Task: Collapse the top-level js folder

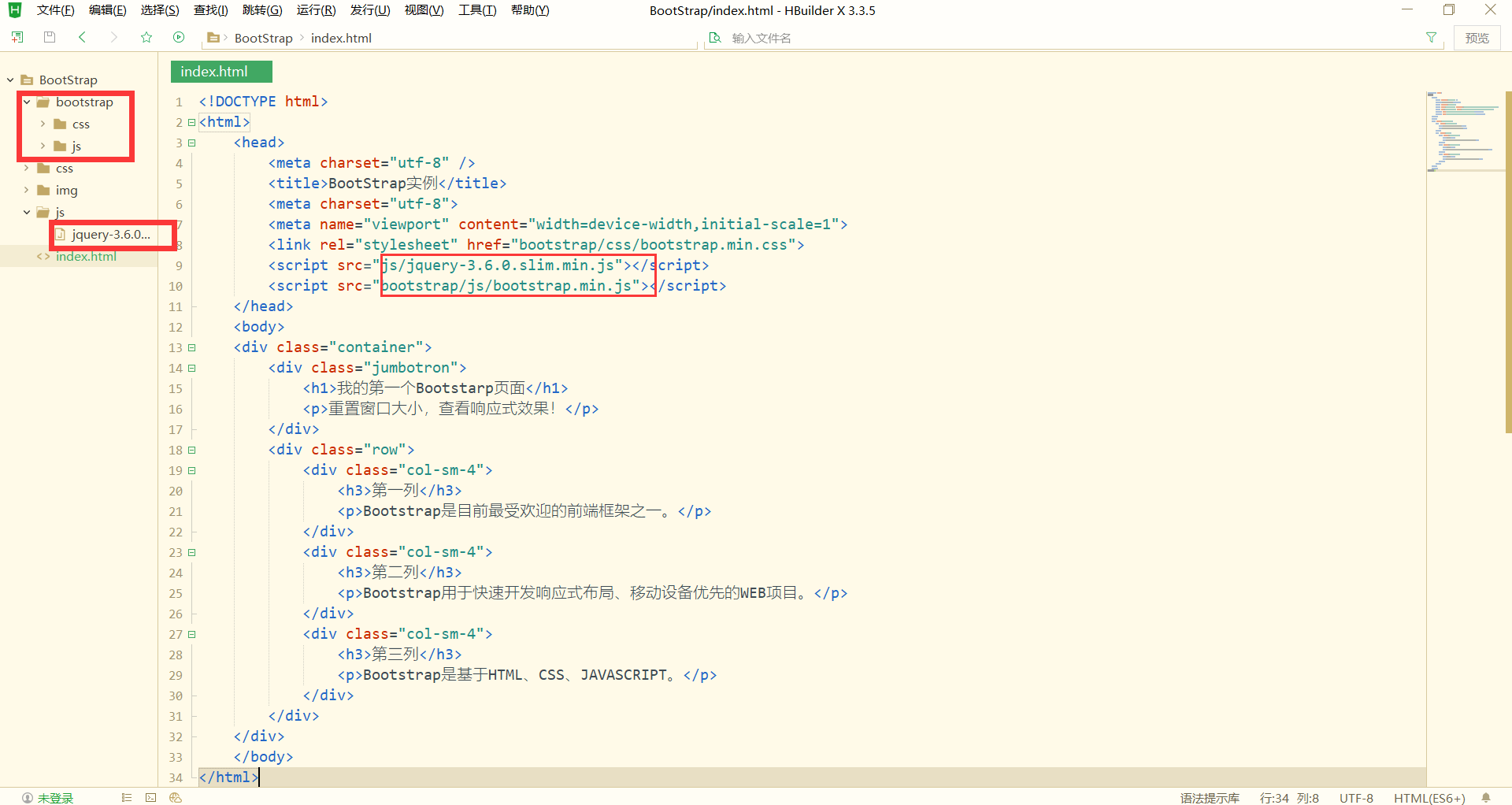Action: (26, 212)
